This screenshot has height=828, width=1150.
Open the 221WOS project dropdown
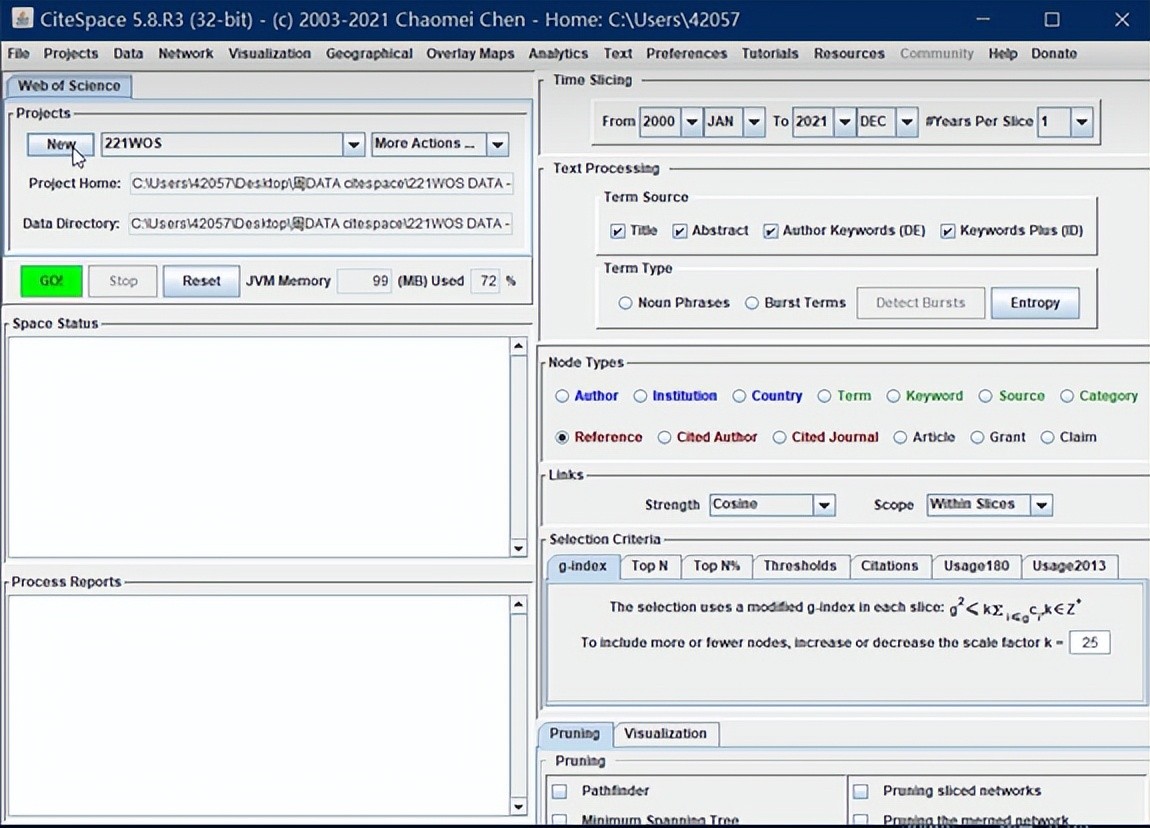pyautogui.click(x=353, y=144)
